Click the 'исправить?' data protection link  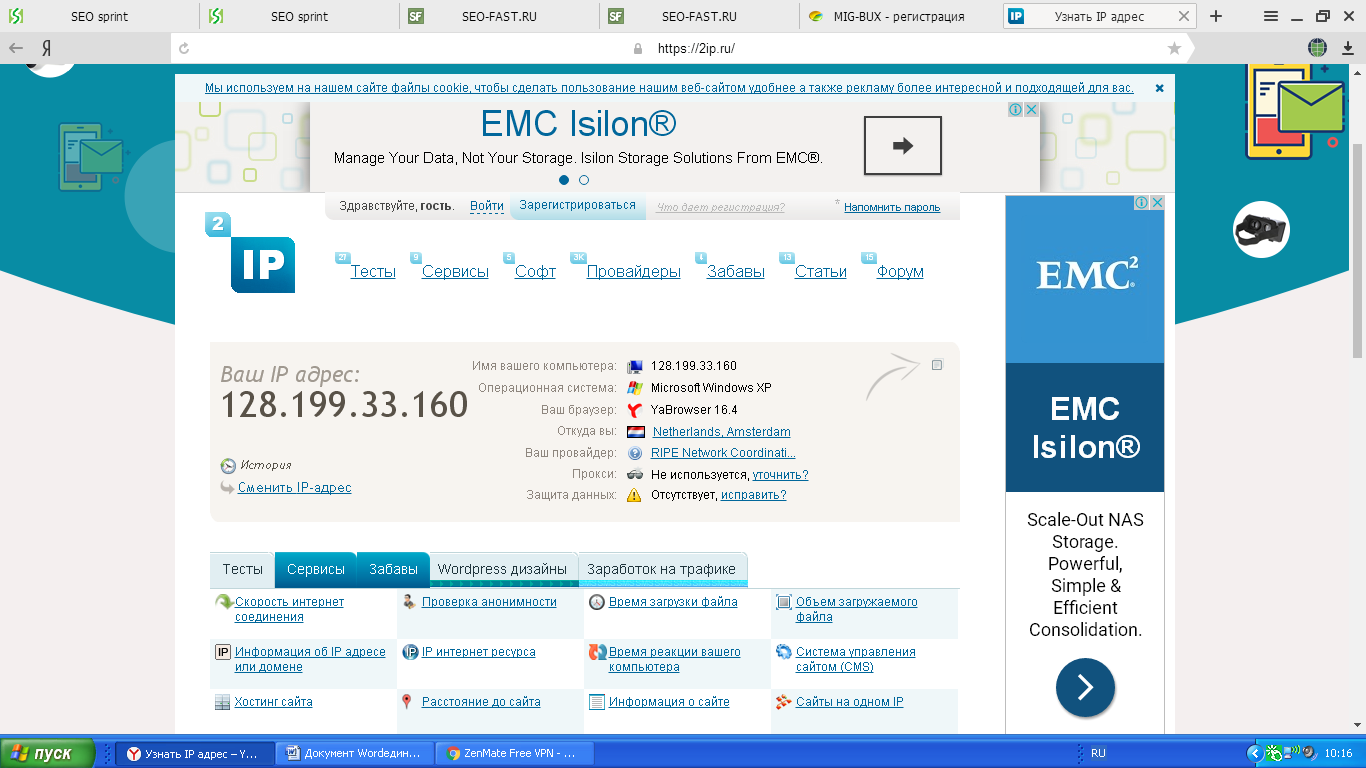click(x=754, y=495)
